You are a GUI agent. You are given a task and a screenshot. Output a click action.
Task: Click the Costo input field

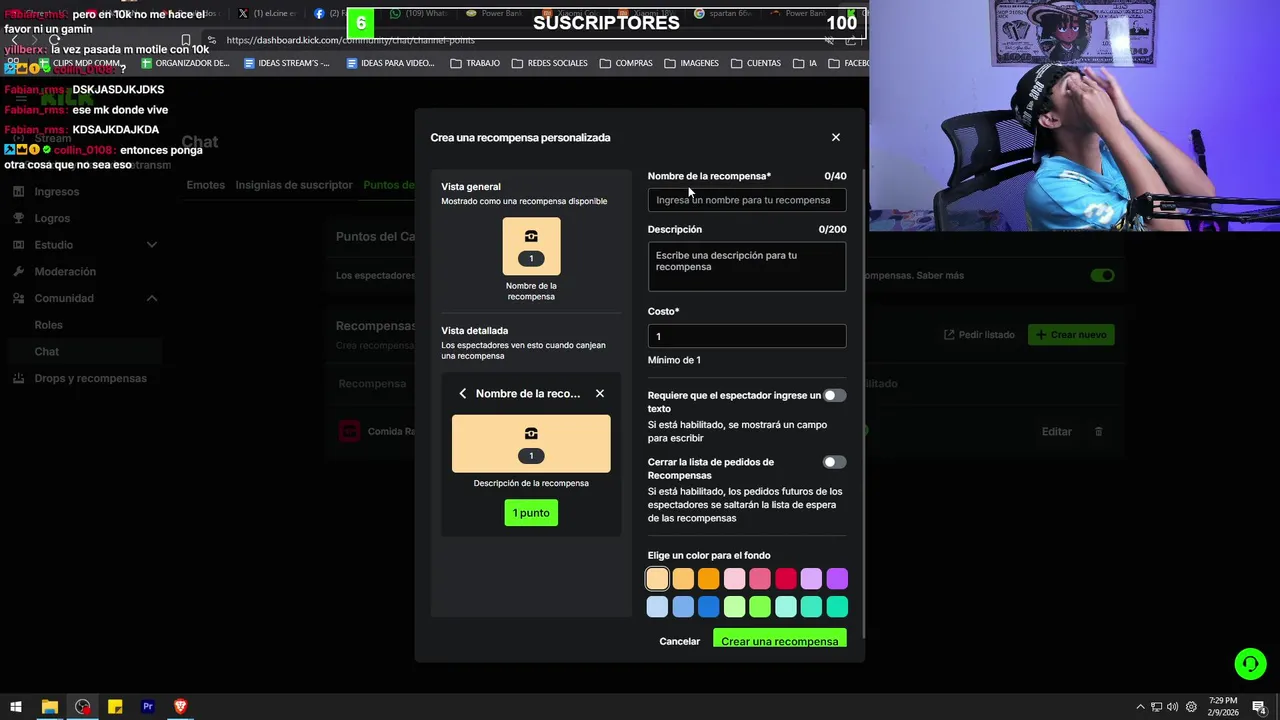pos(747,336)
